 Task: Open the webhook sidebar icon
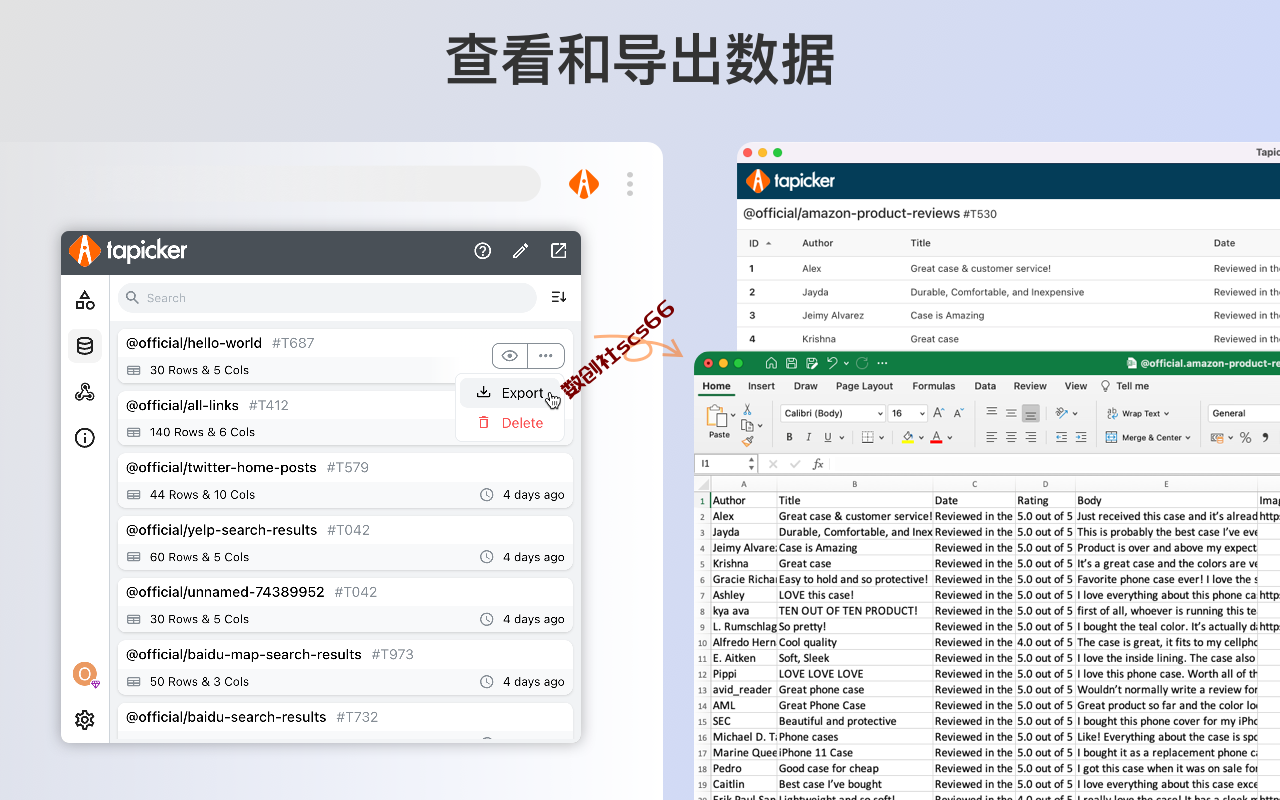click(x=85, y=392)
